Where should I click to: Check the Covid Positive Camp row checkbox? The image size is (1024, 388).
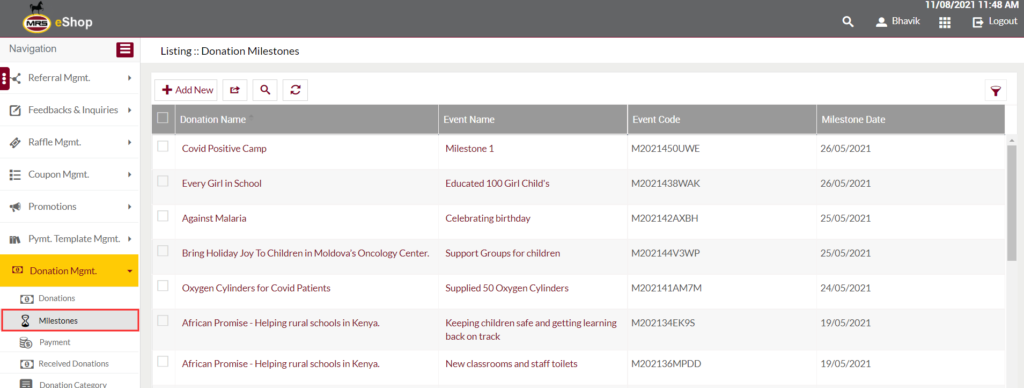(x=163, y=146)
